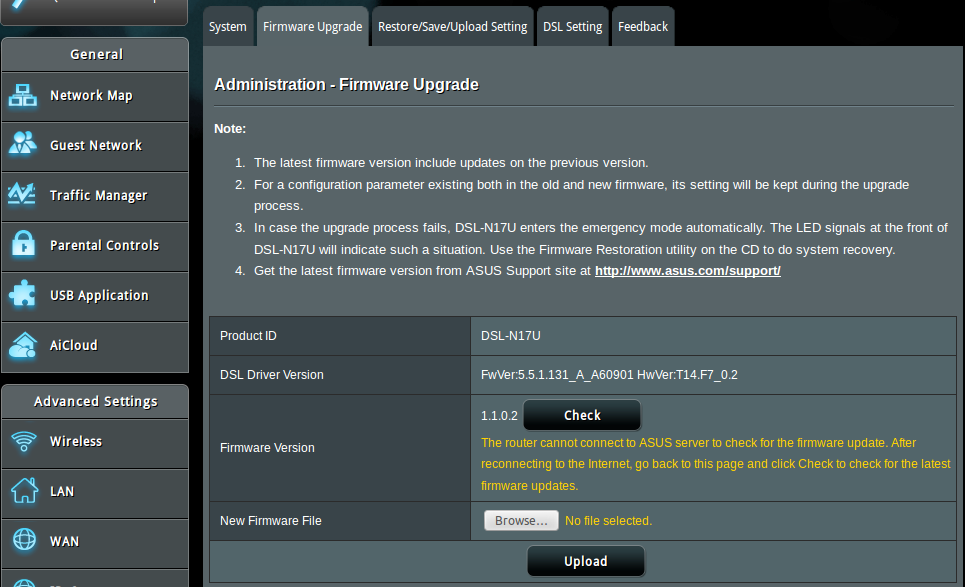Open Parental Controls label
Screen dimensions: 965x587
(105, 246)
